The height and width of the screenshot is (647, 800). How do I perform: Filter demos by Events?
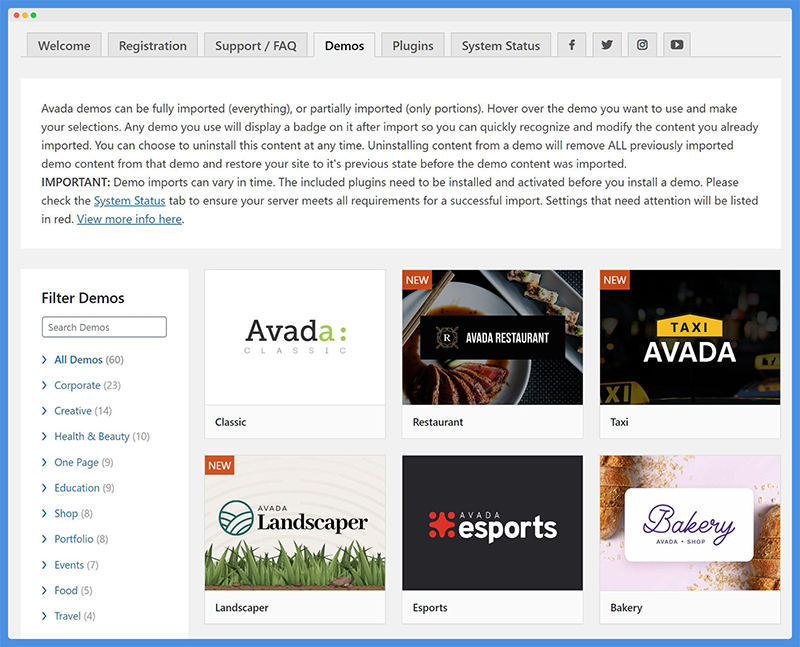coord(76,565)
